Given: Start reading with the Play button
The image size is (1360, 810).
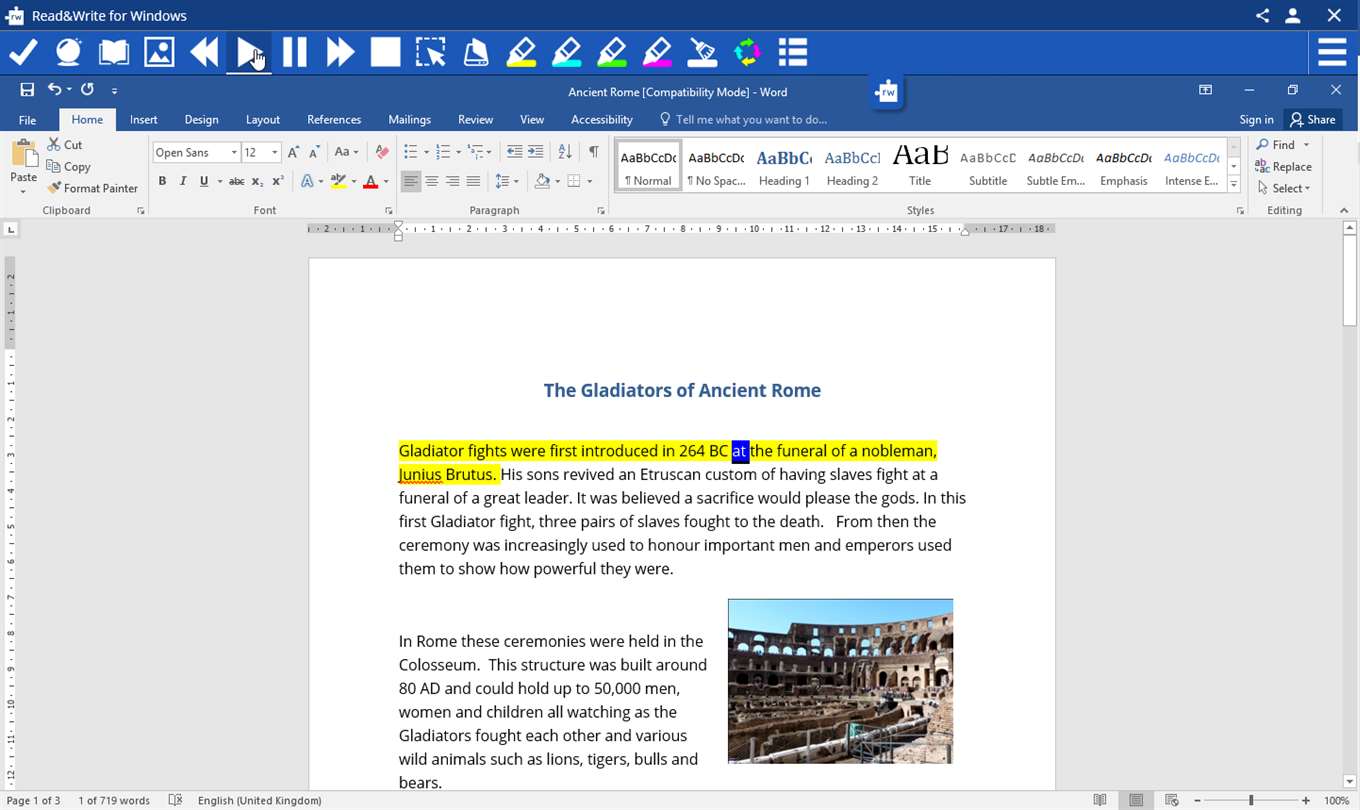Looking at the screenshot, I should 250,52.
